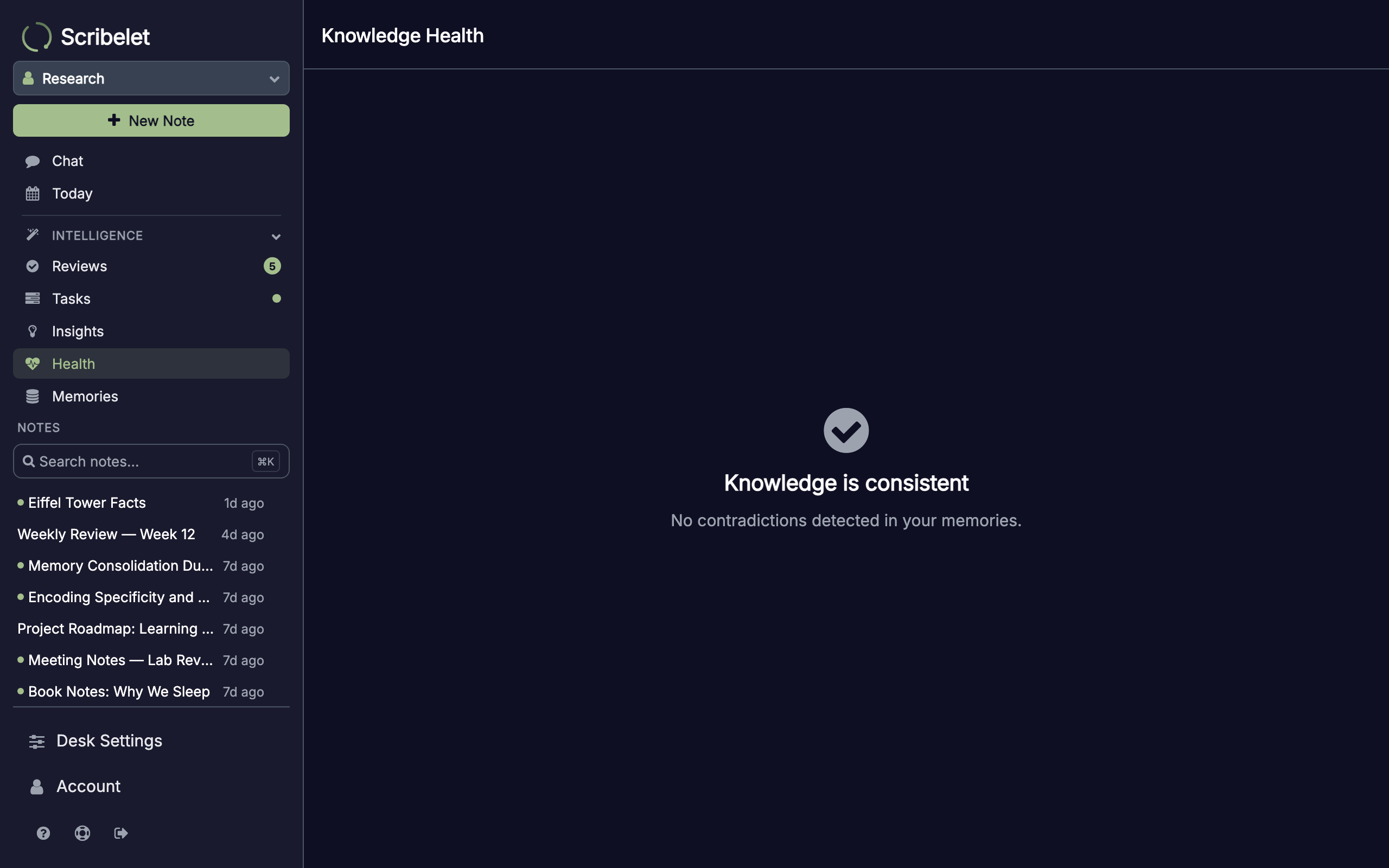Click the Chat speech bubble icon
Viewport: 1389px width, 868px height.
(x=33, y=161)
